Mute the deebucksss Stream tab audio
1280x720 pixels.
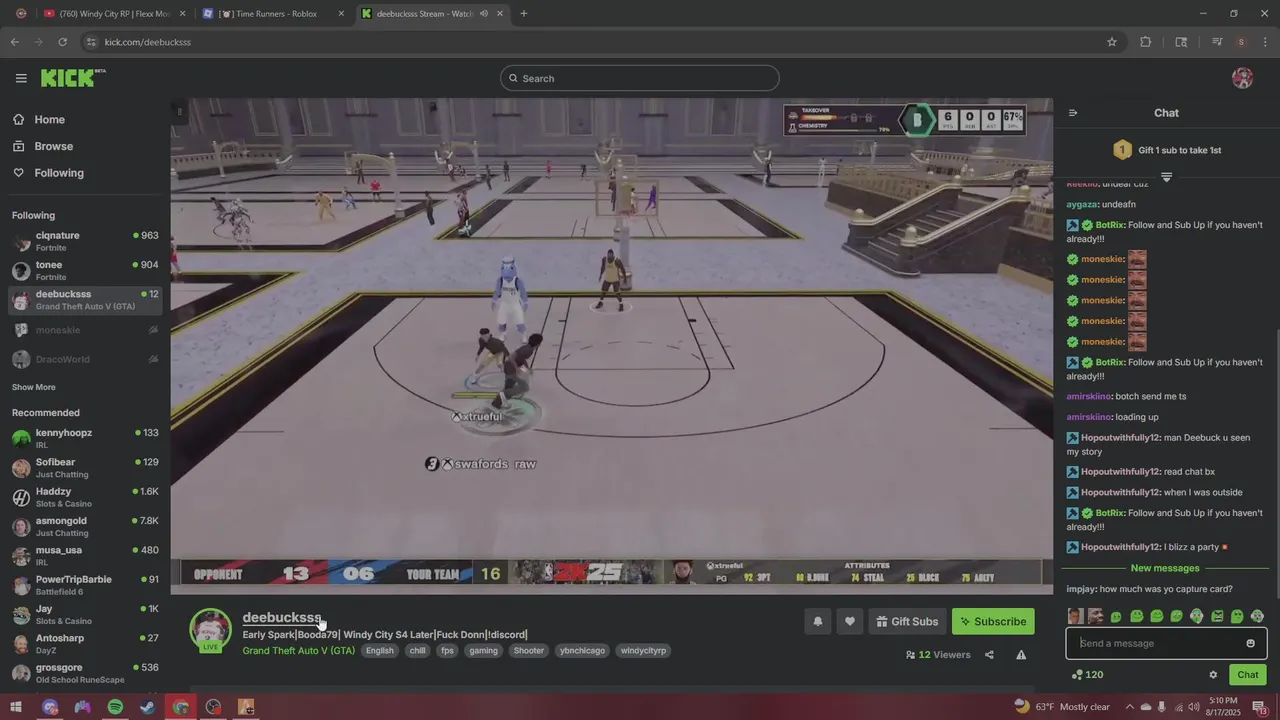484,14
